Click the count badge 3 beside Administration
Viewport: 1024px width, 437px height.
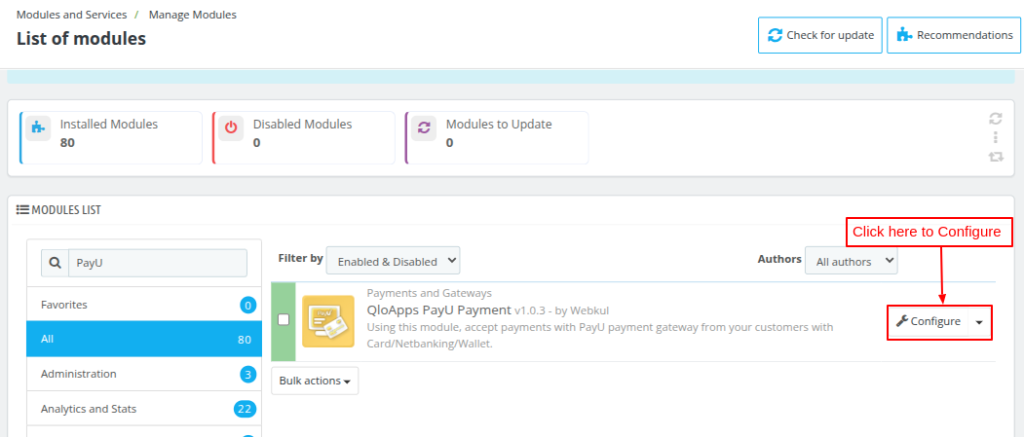(x=248, y=374)
